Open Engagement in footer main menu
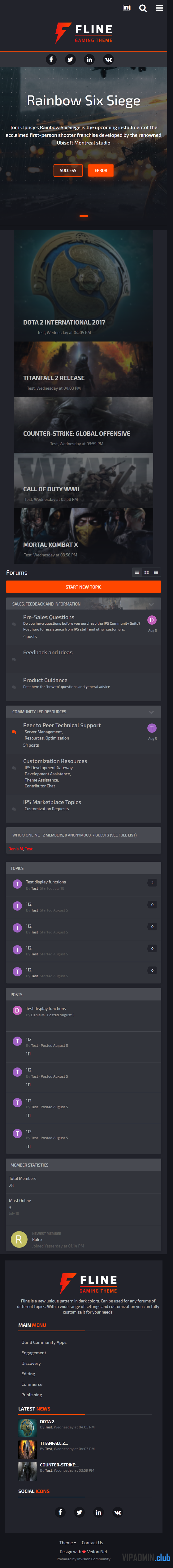This screenshot has width=173, height=1568. pos(33,1352)
